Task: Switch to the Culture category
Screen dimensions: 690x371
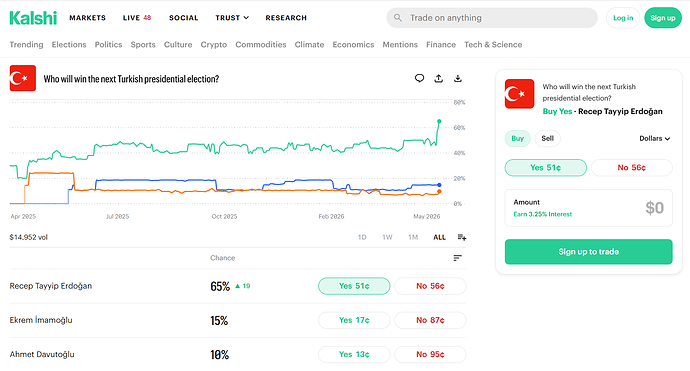Action: coord(178,44)
